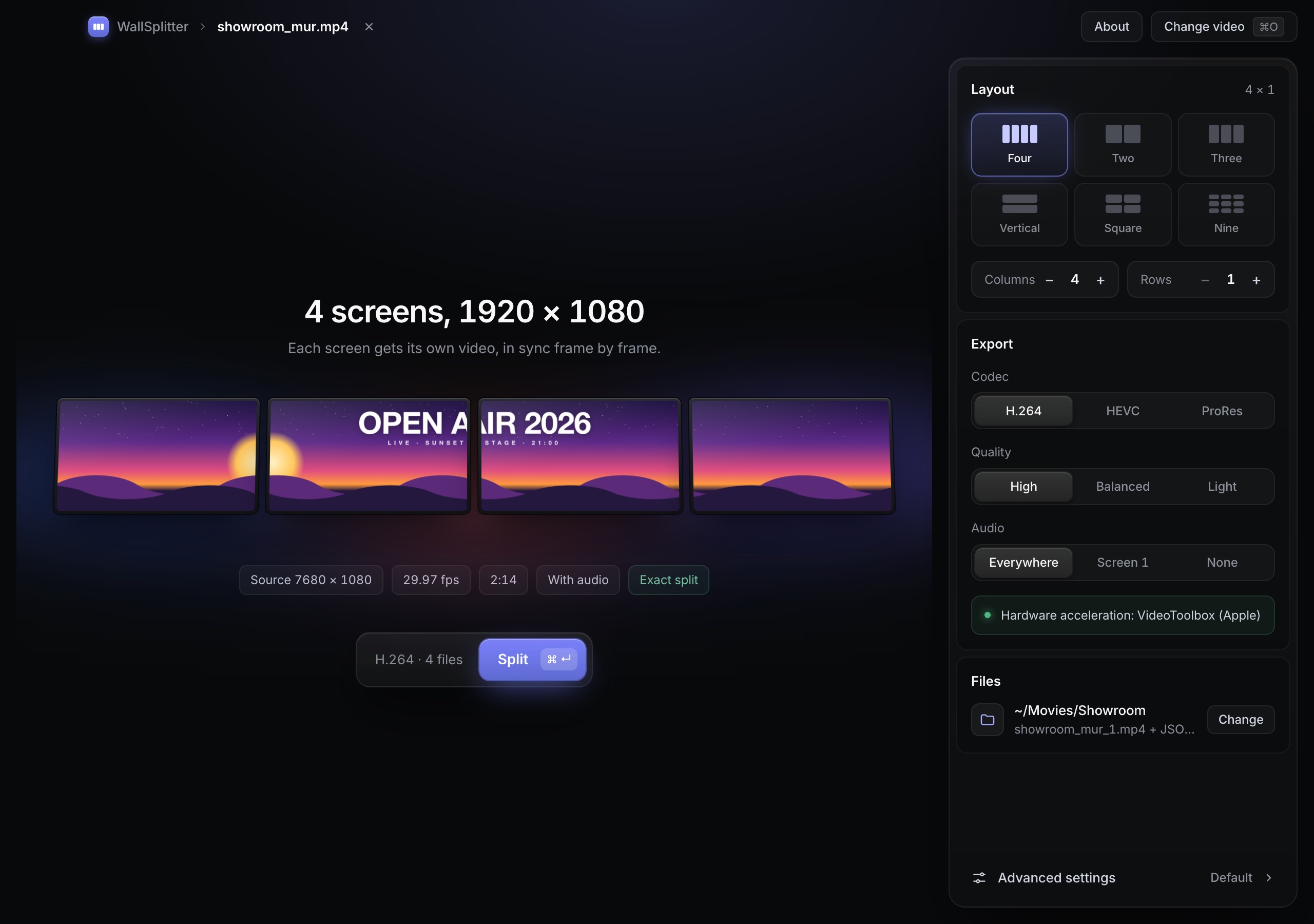Decrease the Columns count
The image size is (1314, 924).
click(1049, 280)
